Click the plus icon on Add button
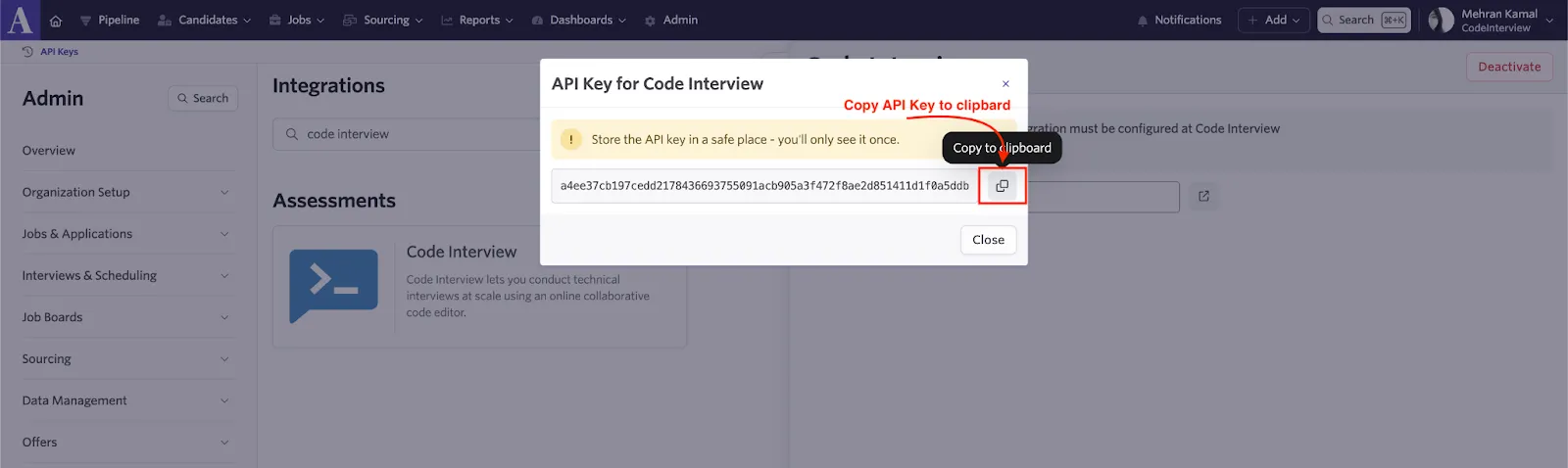This screenshot has width=1568, height=468. click(x=1252, y=20)
